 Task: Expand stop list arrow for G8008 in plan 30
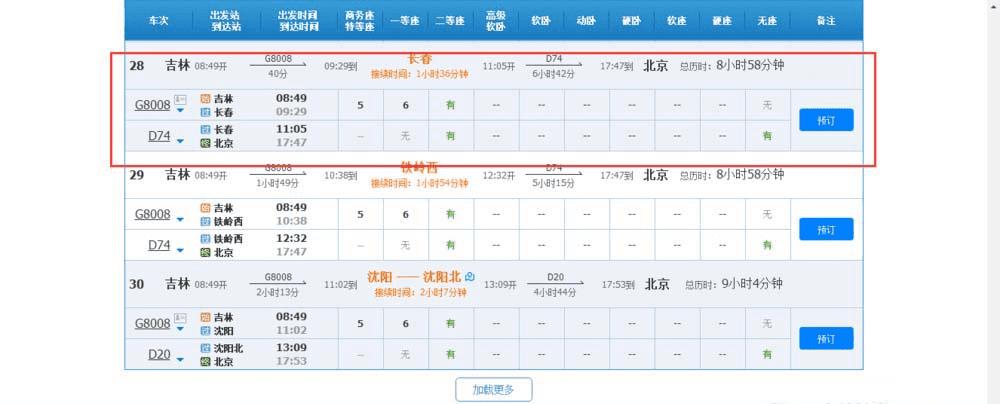180,329
